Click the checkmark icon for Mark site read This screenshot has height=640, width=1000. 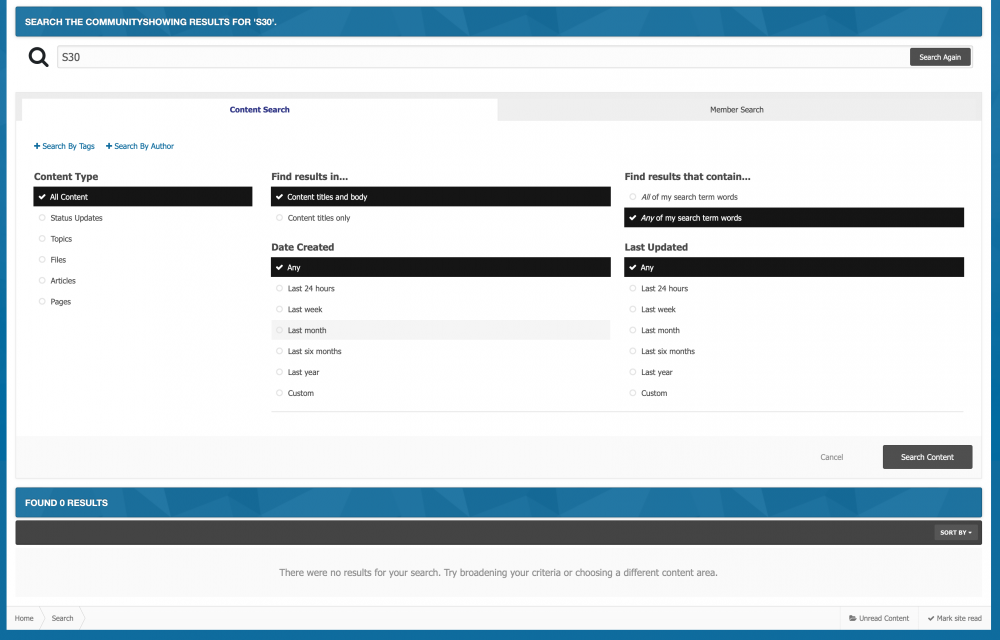pyautogui.click(x=931, y=618)
